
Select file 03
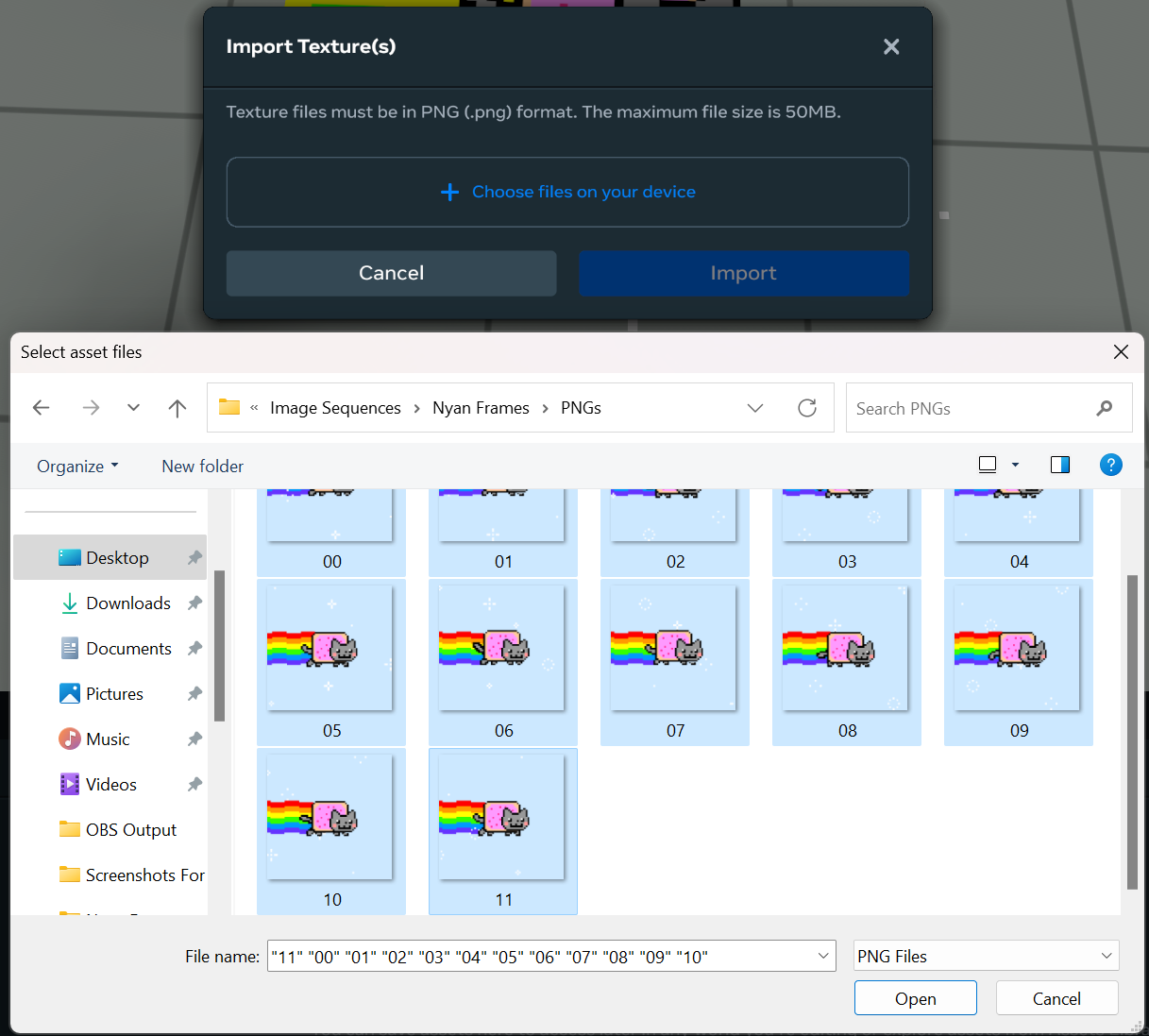coord(847,532)
